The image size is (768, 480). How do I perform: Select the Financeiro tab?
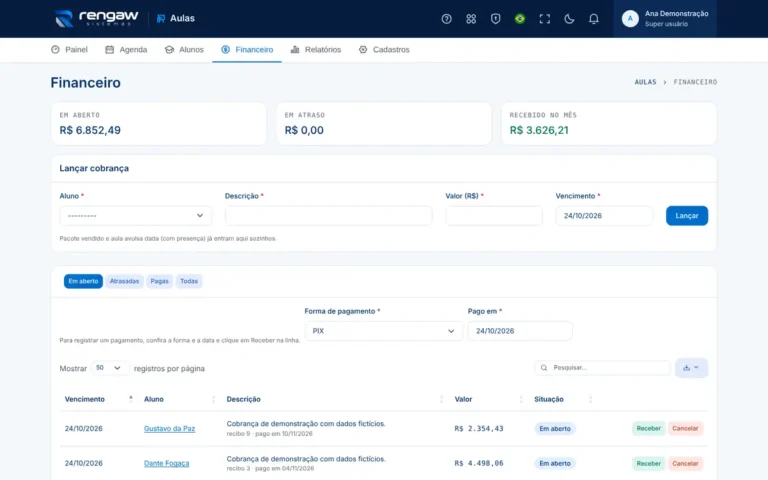tap(247, 49)
